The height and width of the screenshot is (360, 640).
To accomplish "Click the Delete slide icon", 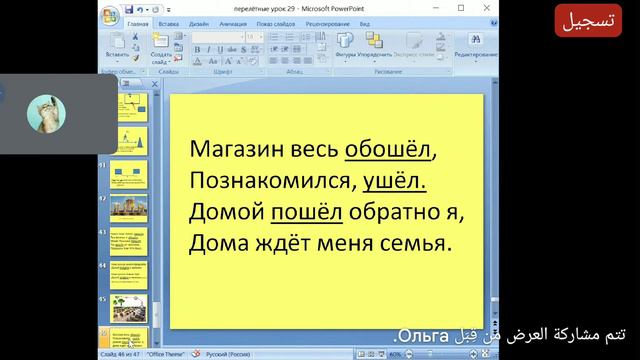I will click(178, 58).
